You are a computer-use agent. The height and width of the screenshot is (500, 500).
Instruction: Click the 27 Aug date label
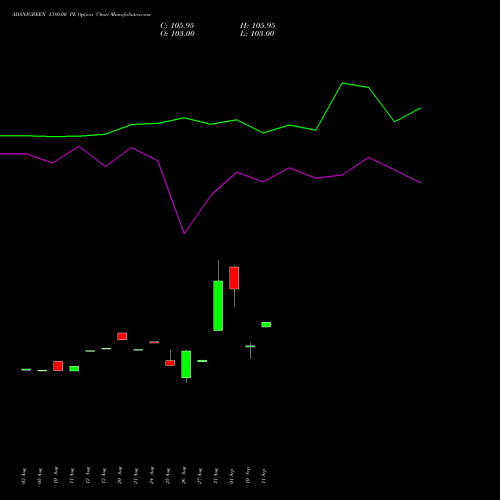click(200, 476)
